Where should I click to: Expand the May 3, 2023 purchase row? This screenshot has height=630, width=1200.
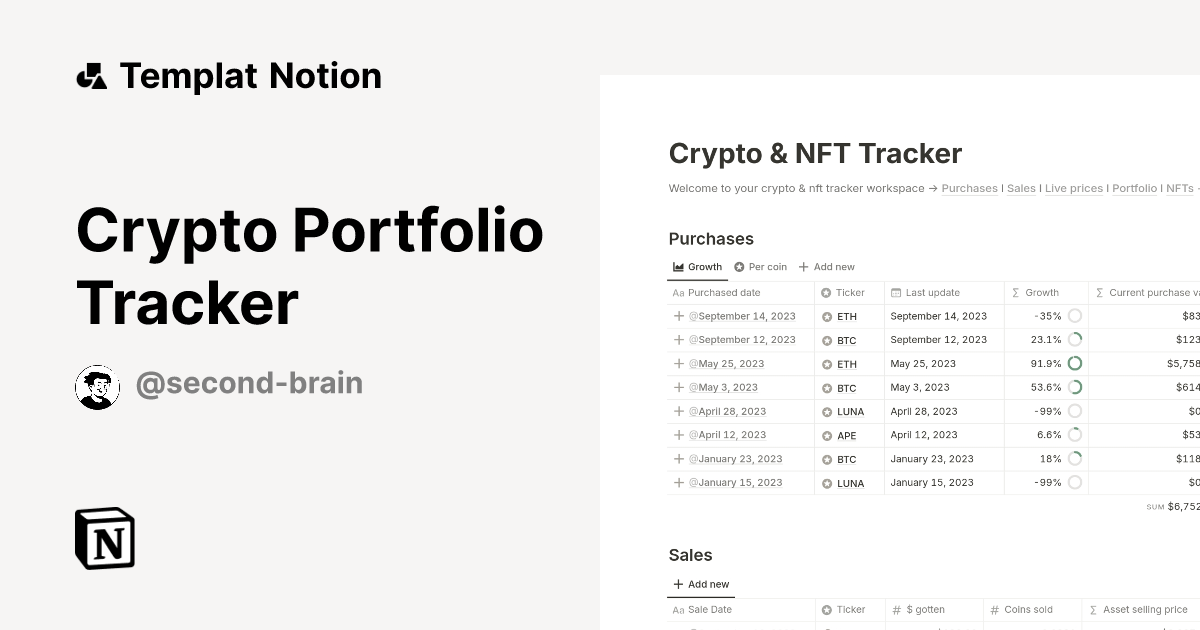click(x=677, y=387)
